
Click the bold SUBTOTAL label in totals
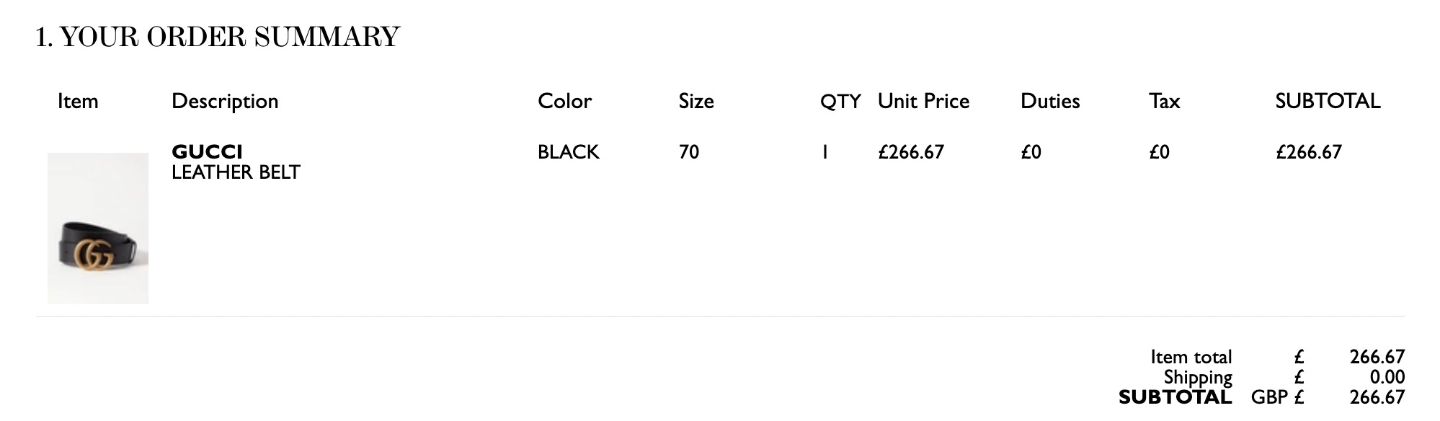pos(1175,397)
